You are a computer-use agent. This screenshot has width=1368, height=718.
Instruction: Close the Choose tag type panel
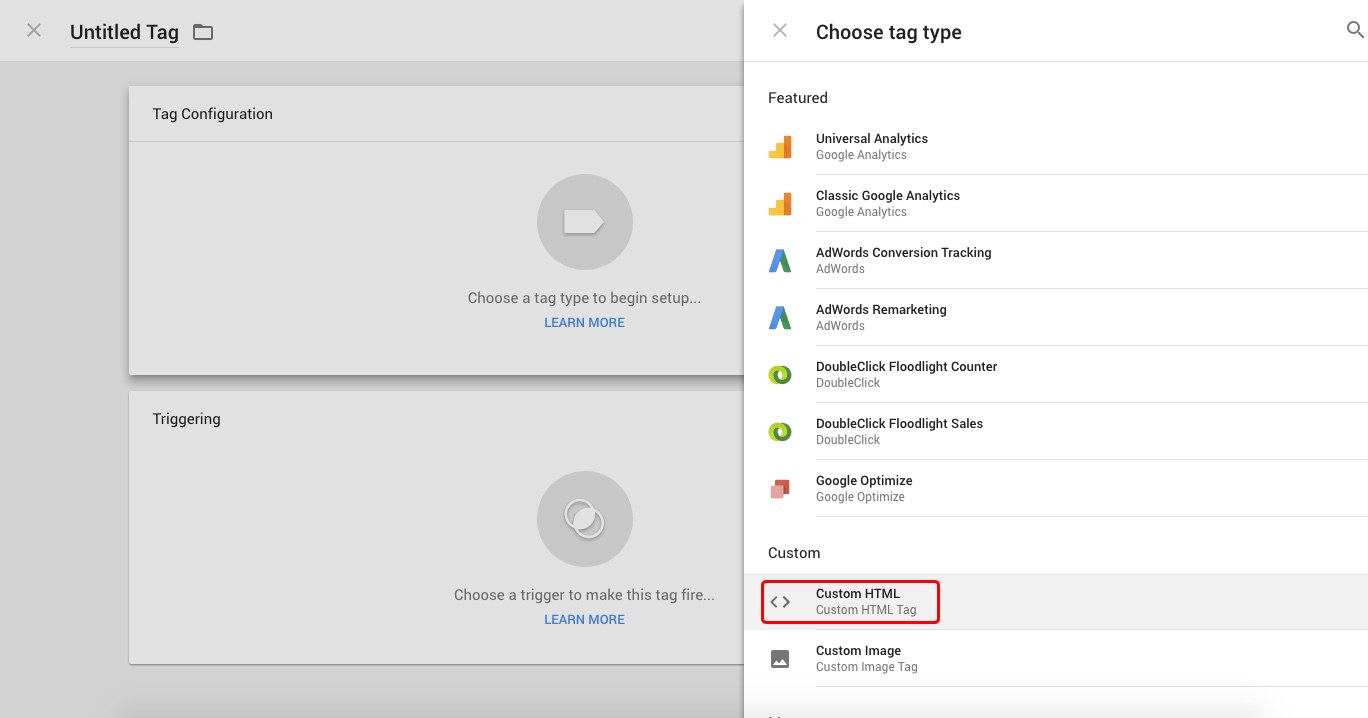tap(780, 31)
